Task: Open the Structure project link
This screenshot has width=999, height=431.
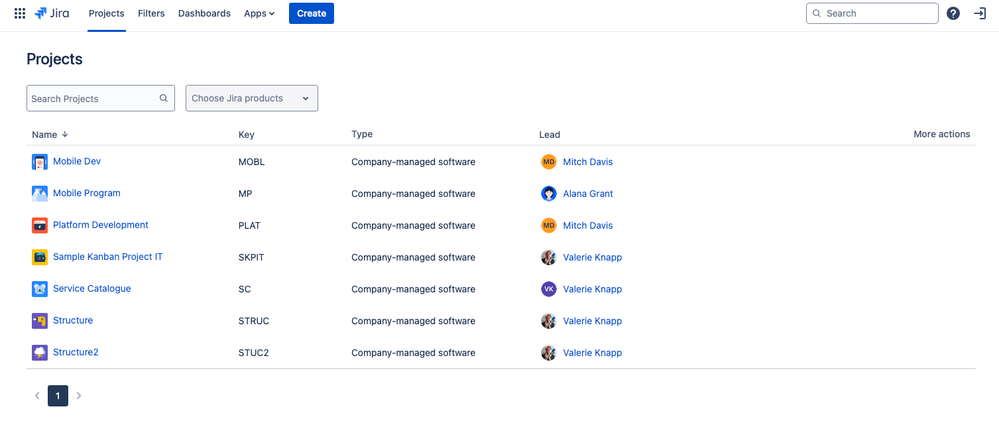Action: 73,321
